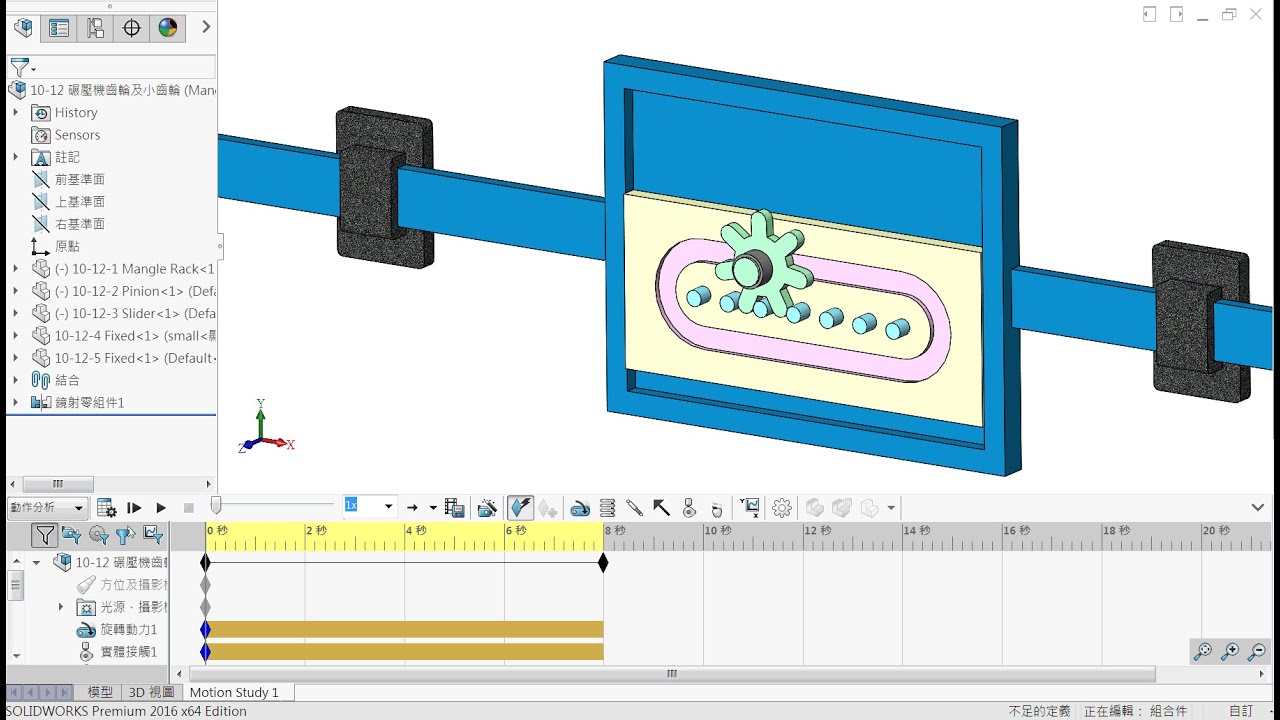Open the ConfigurationManager tab
The width and height of the screenshot is (1280, 720).
pyautogui.click(x=95, y=28)
